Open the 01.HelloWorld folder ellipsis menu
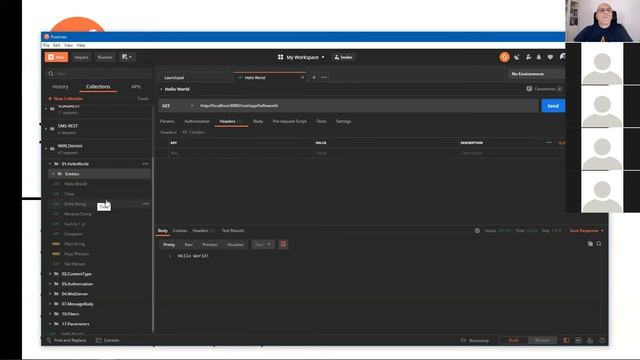The width and height of the screenshot is (640, 360). click(145, 164)
